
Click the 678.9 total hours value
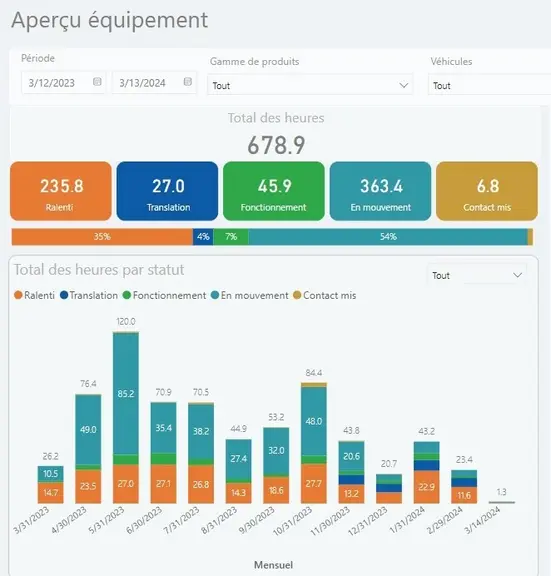click(x=276, y=145)
